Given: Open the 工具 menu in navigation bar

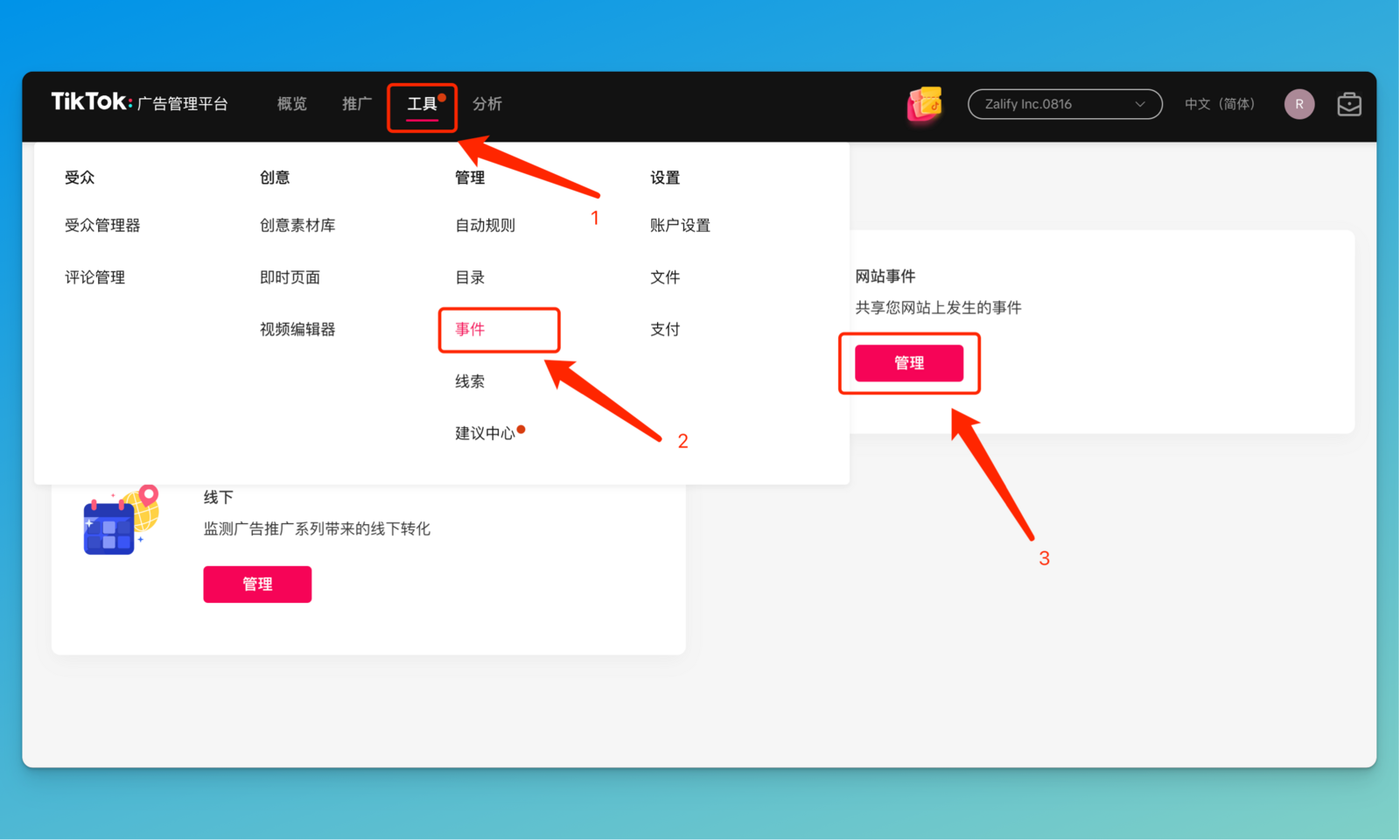Looking at the screenshot, I should pos(422,104).
